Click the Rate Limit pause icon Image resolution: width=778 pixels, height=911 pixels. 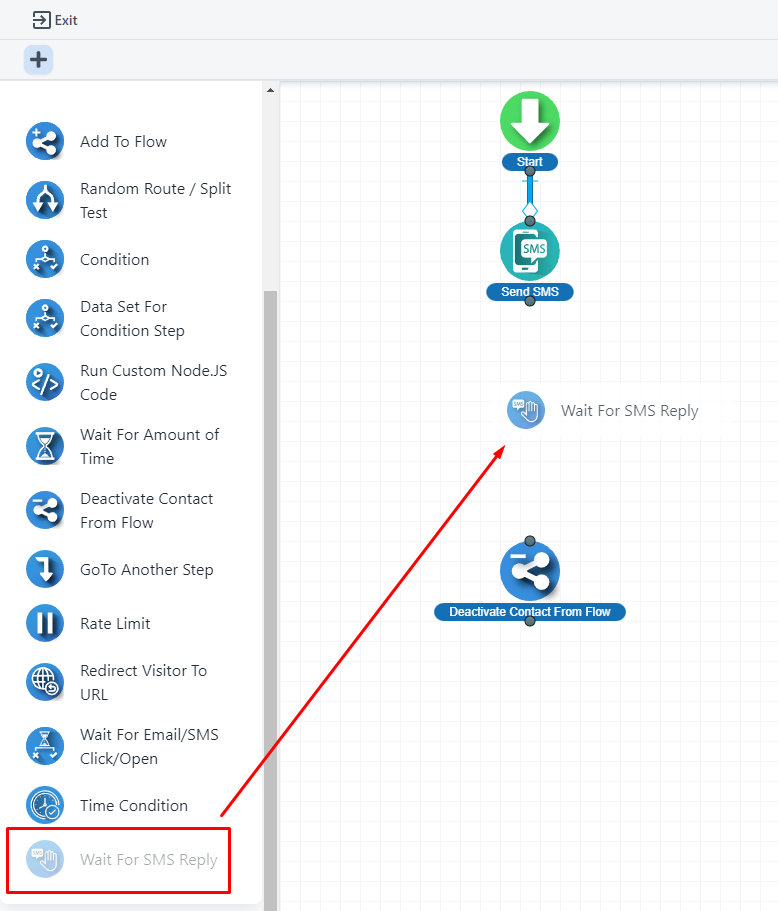44,623
